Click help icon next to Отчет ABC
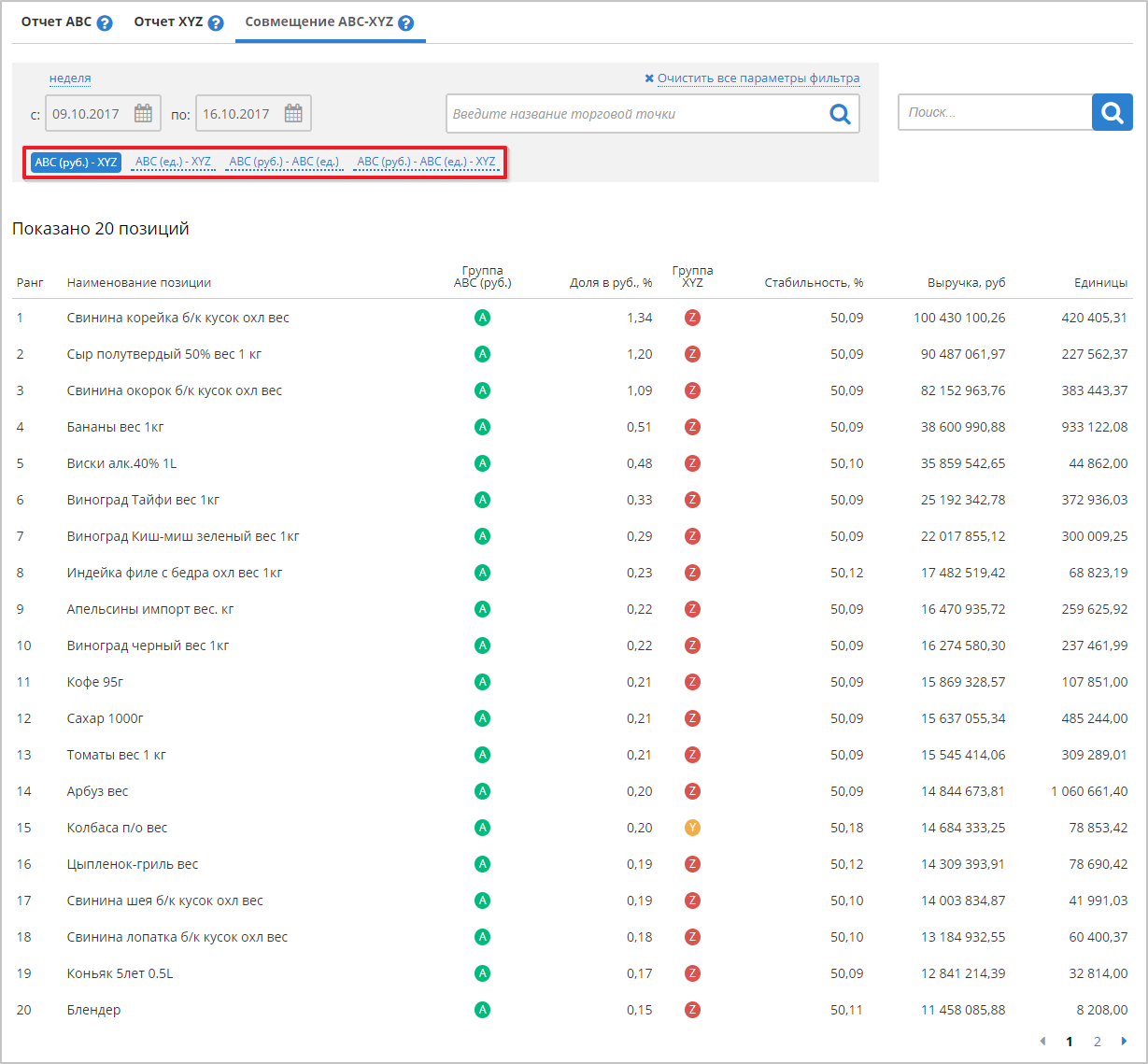 pos(105,22)
